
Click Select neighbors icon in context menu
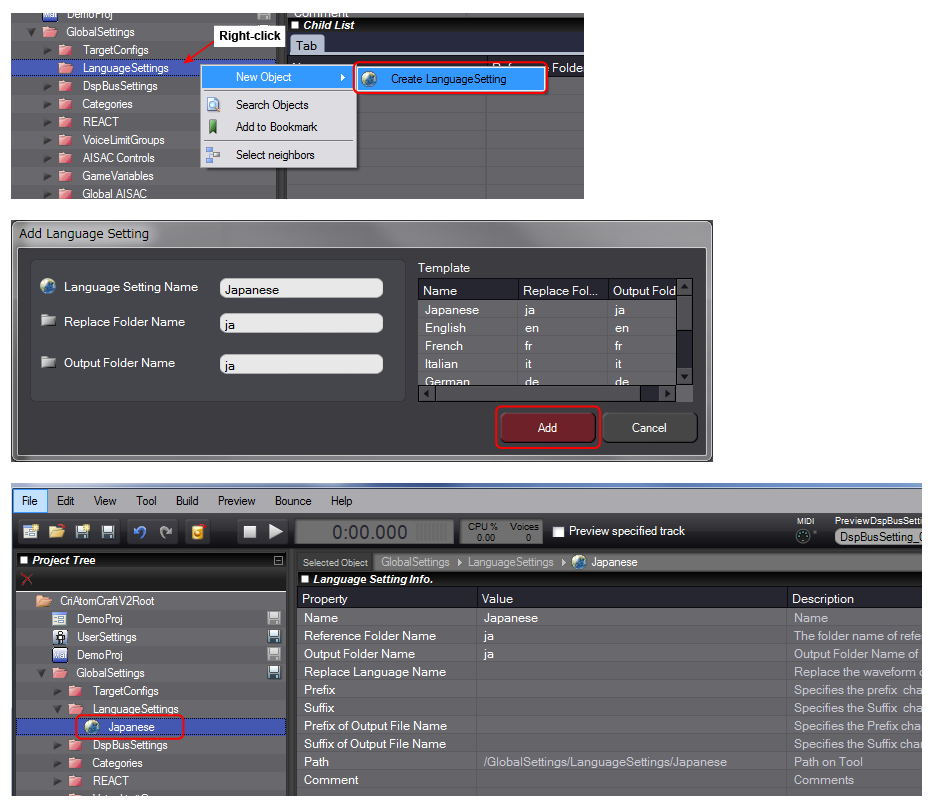[213, 154]
